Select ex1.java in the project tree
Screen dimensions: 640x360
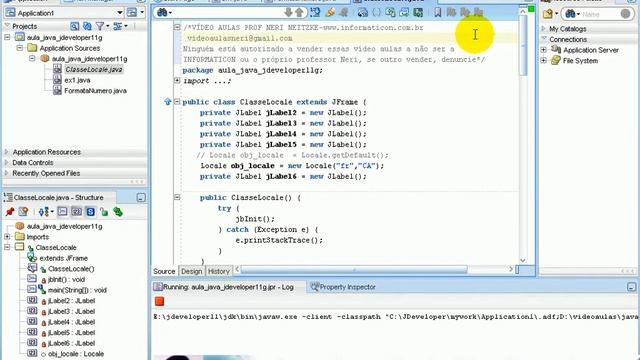77,80
